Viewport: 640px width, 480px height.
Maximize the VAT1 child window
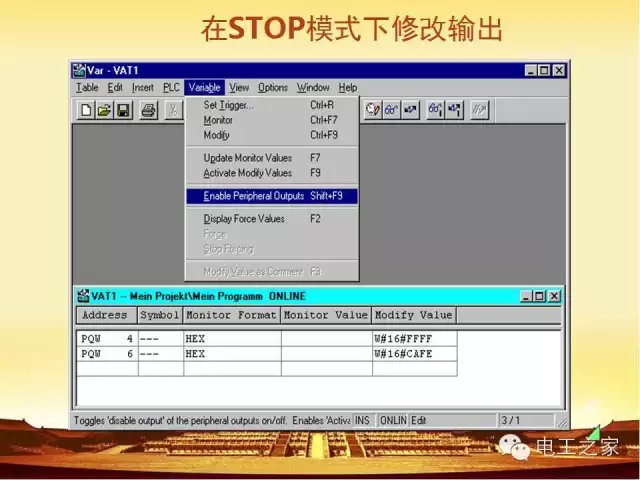point(539,297)
